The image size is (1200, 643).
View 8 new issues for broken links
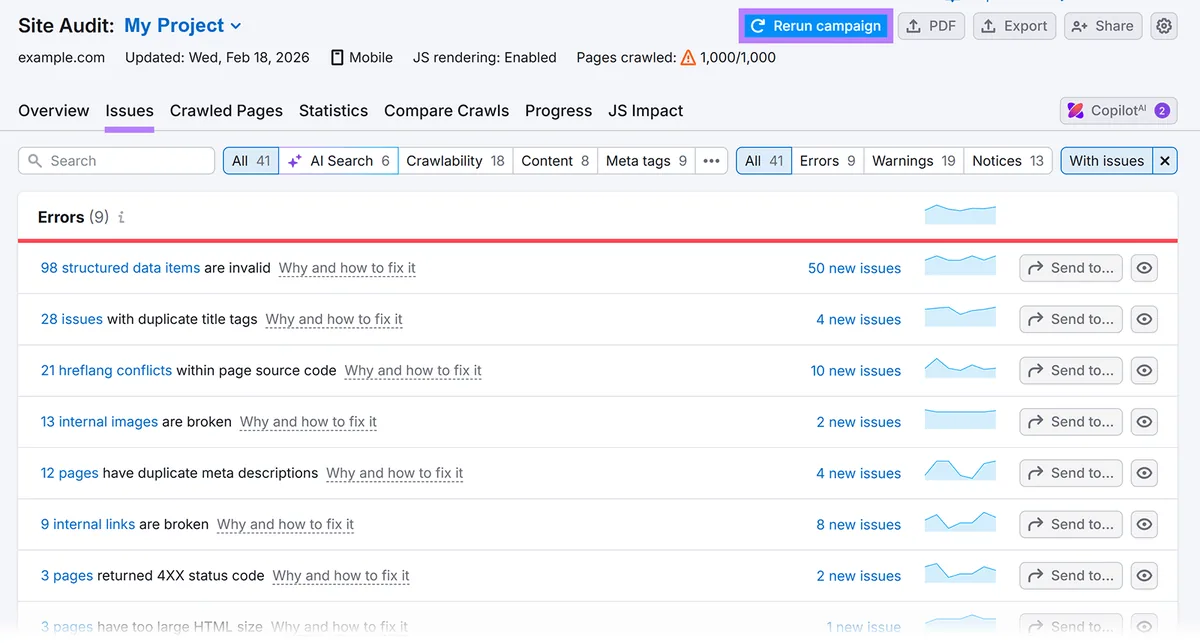[858, 524]
